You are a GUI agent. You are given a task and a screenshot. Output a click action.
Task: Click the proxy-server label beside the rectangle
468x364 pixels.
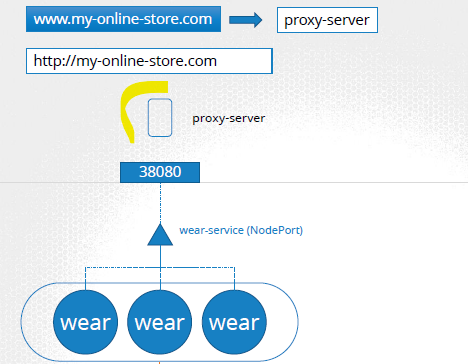point(229,118)
